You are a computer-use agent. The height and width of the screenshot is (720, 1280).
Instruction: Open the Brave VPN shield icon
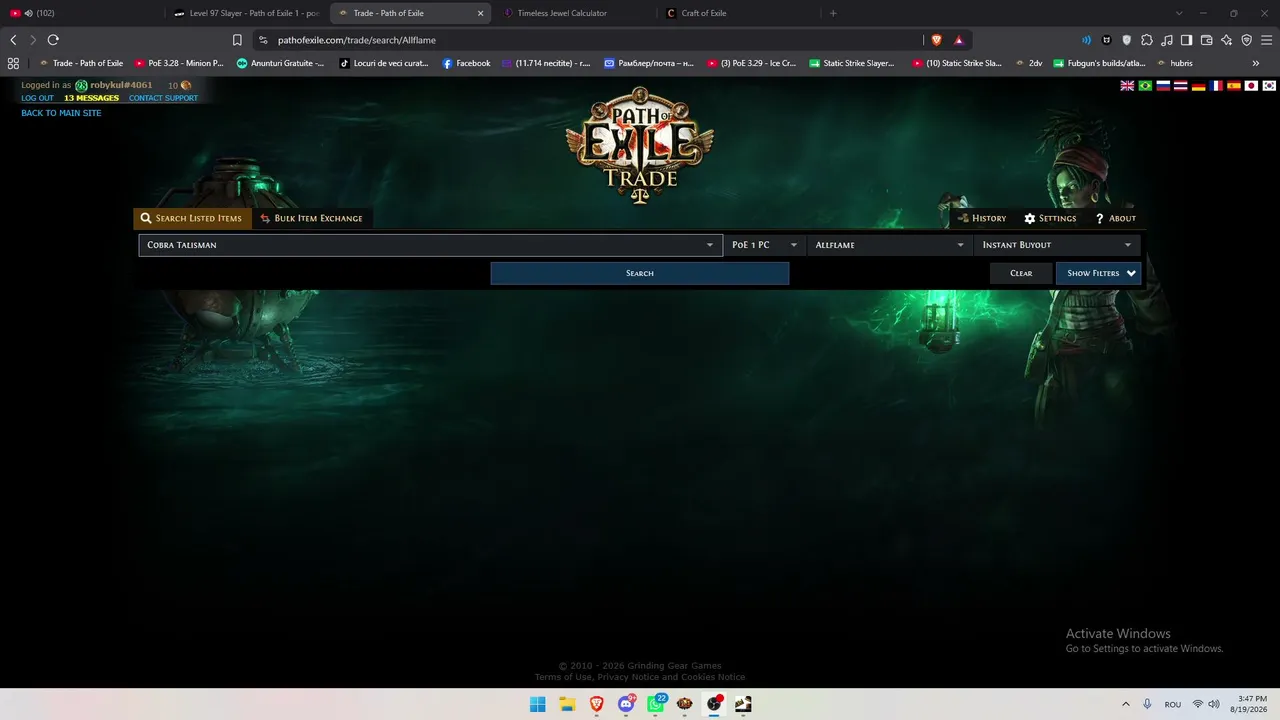[1246, 40]
